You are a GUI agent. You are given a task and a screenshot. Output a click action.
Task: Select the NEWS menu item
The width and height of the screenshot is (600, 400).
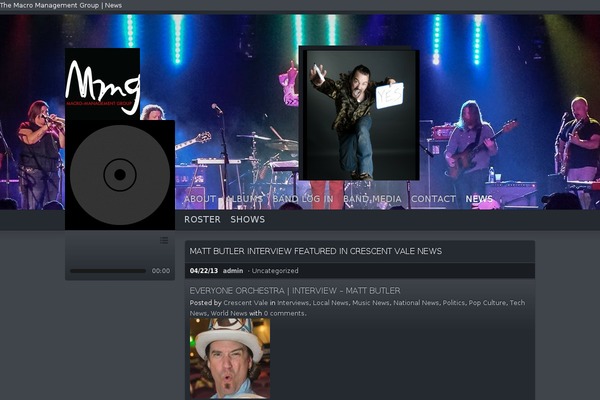click(479, 199)
